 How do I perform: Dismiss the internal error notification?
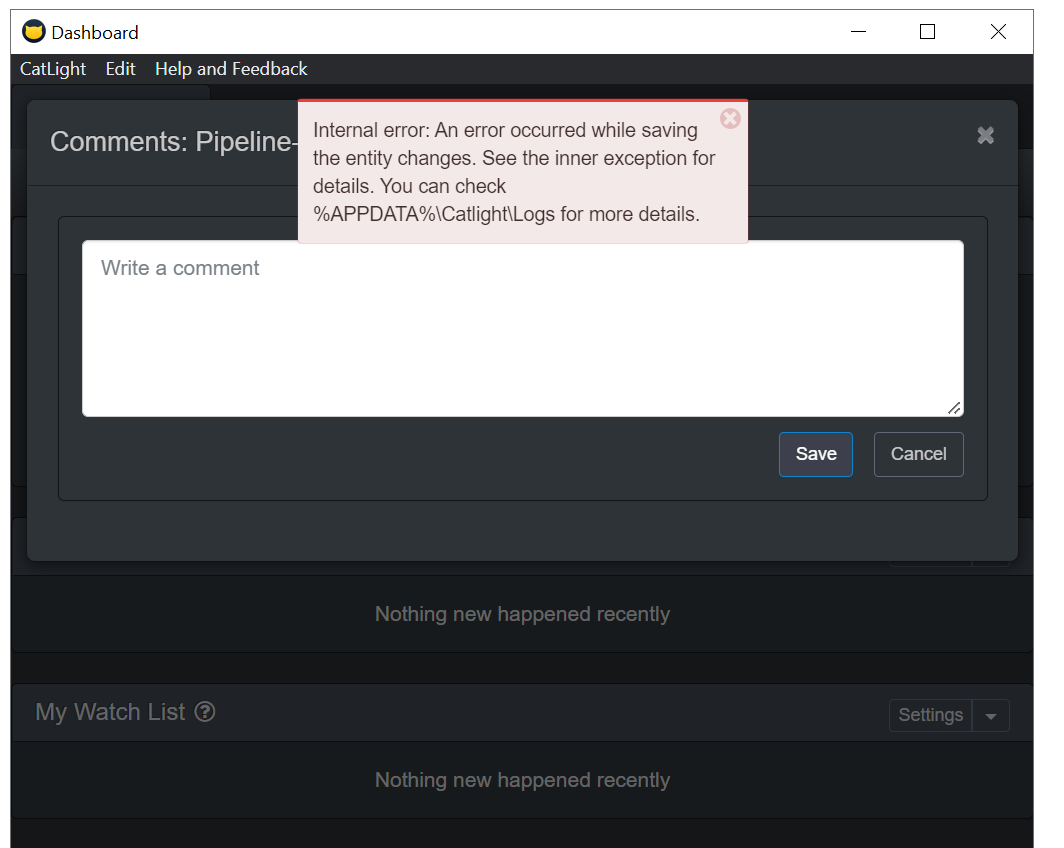point(730,119)
